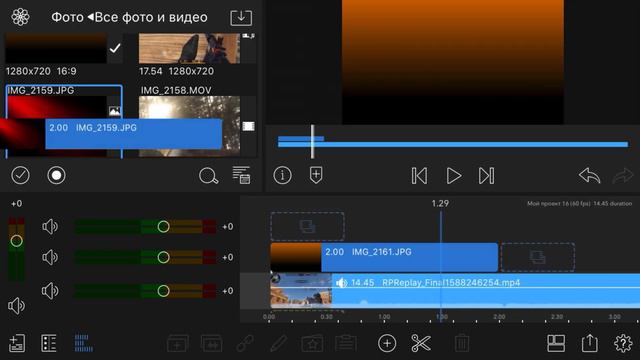Viewport: 640px width, 360px height.
Task: Tap the placeholder slot after IMG_2161.JPG
Action: pyautogui.click(x=538, y=257)
